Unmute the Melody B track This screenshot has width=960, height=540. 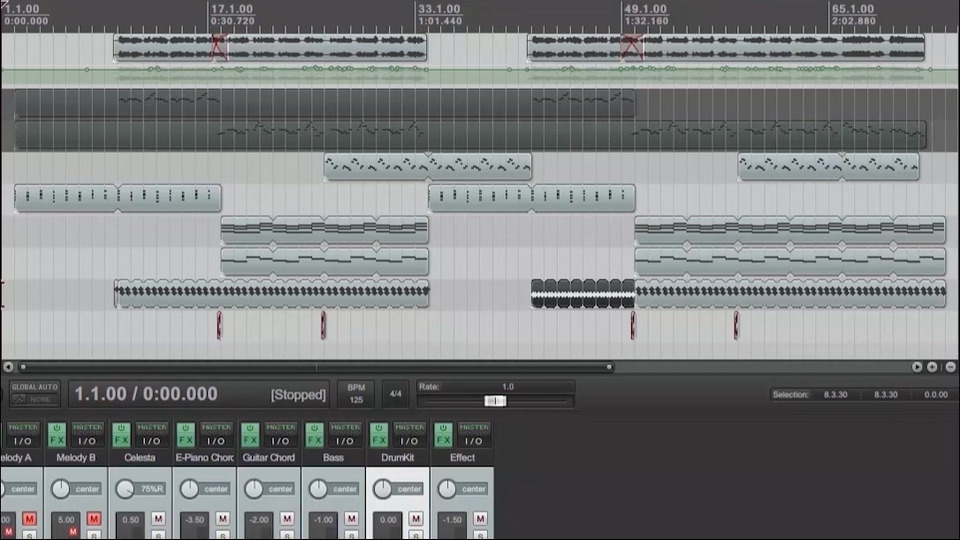pyautogui.click(x=93, y=519)
